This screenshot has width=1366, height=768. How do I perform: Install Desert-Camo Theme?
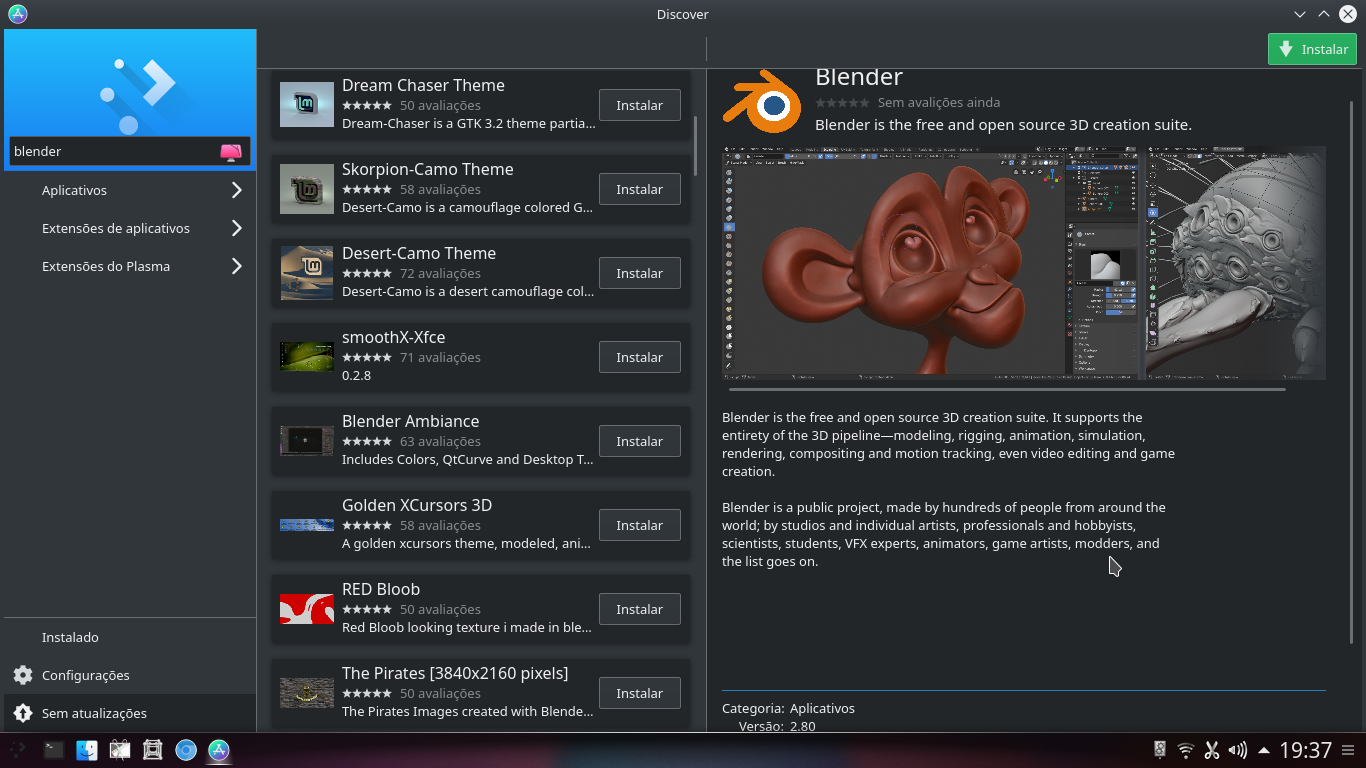pyautogui.click(x=640, y=273)
